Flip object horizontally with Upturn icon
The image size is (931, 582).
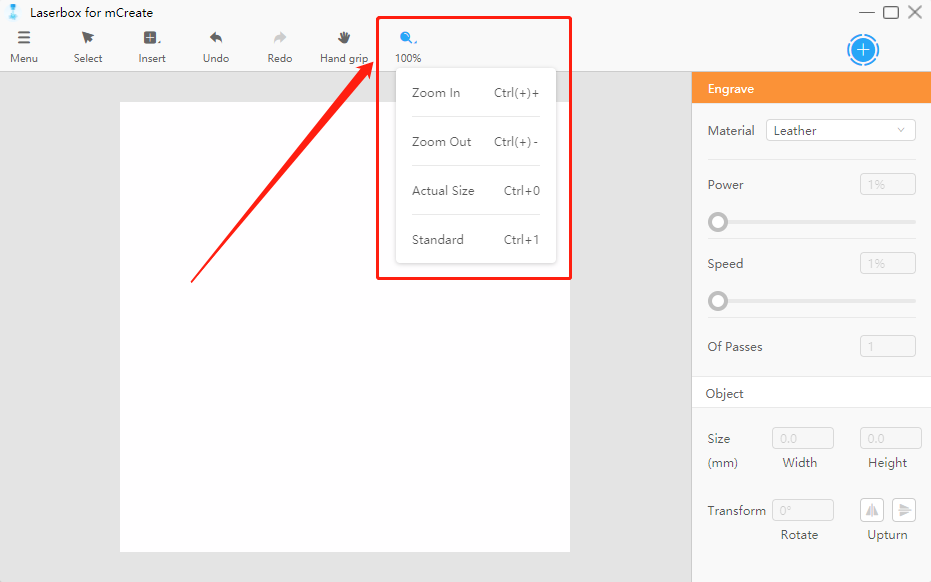click(872, 510)
